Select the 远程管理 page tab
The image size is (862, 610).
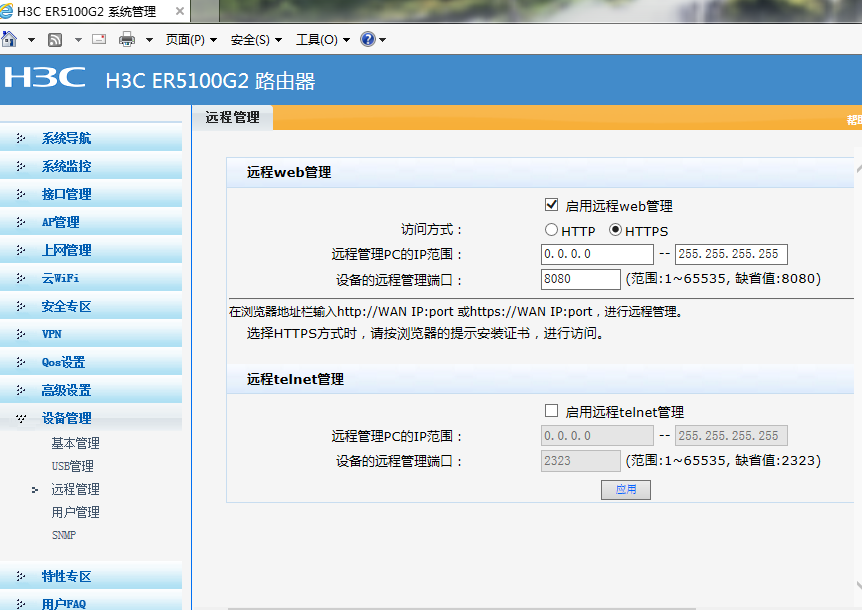coord(232,118)
